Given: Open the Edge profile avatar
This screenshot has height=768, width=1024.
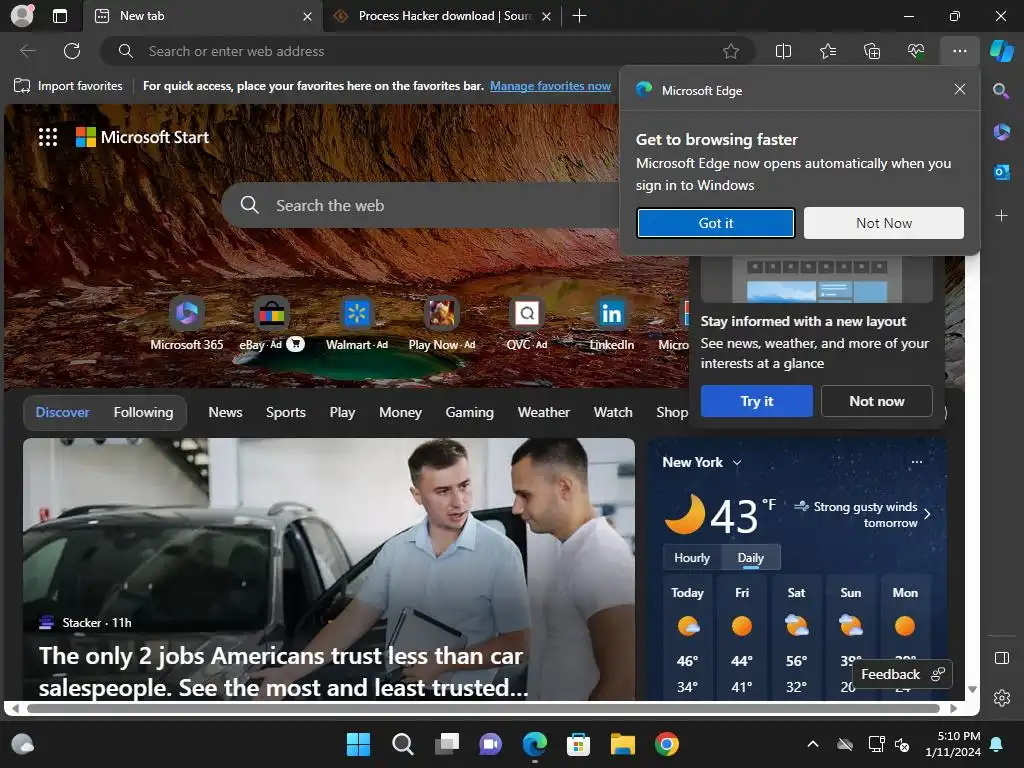Looking at the screenshot, I should point(22,16).
